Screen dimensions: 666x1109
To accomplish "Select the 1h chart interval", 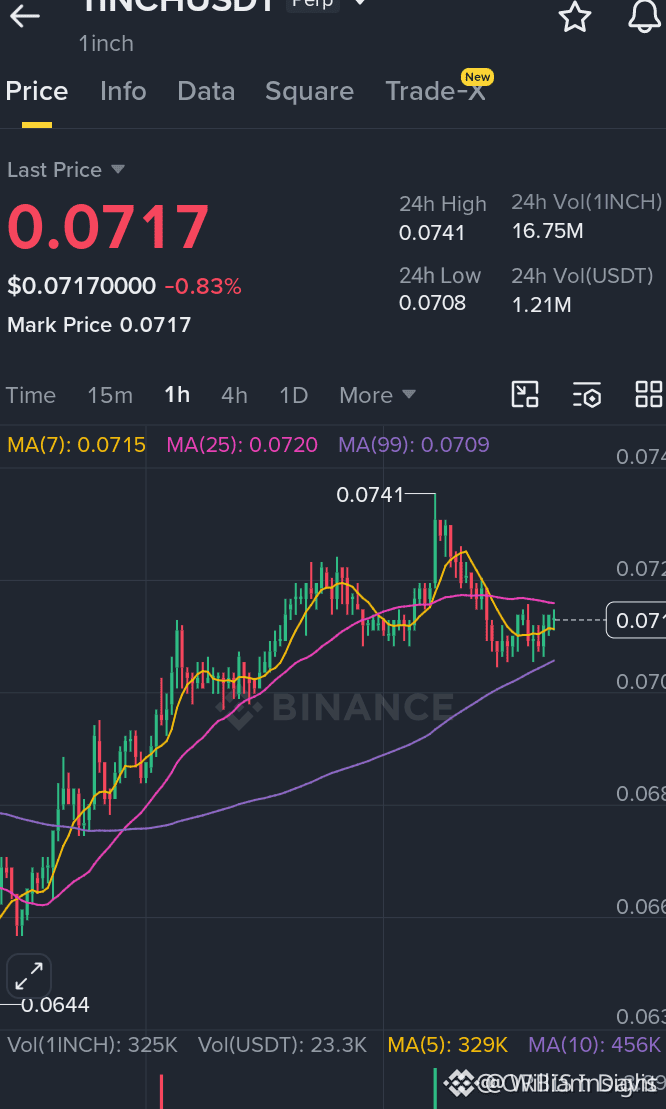I will click(x=177, y=394).
